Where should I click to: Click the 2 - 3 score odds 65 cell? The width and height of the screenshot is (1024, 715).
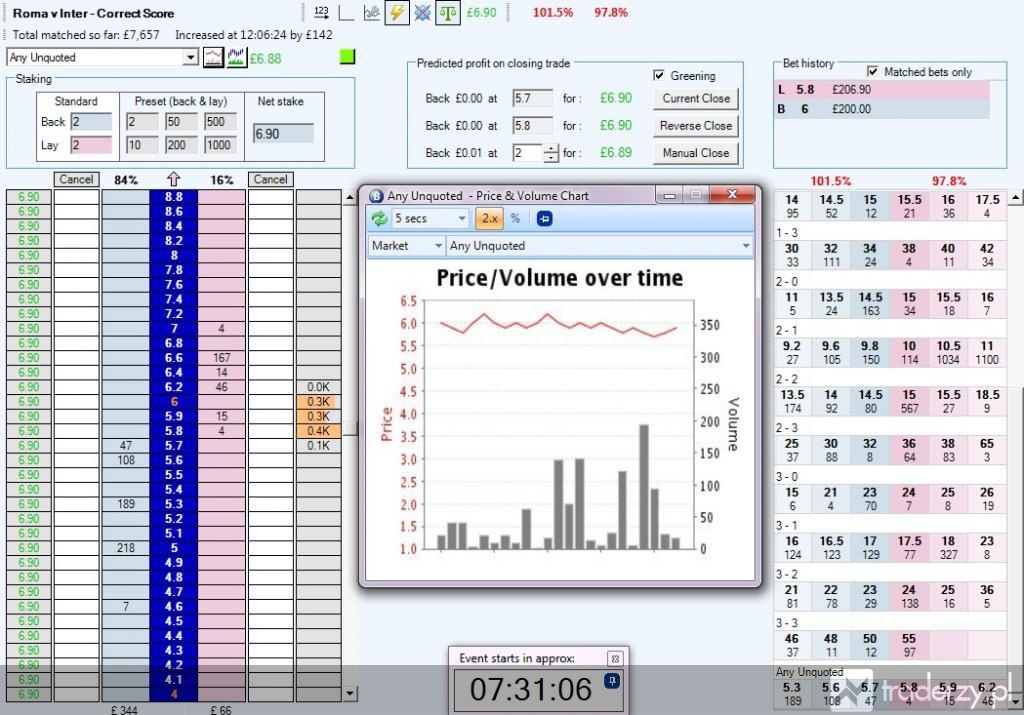tap(987, 451)
